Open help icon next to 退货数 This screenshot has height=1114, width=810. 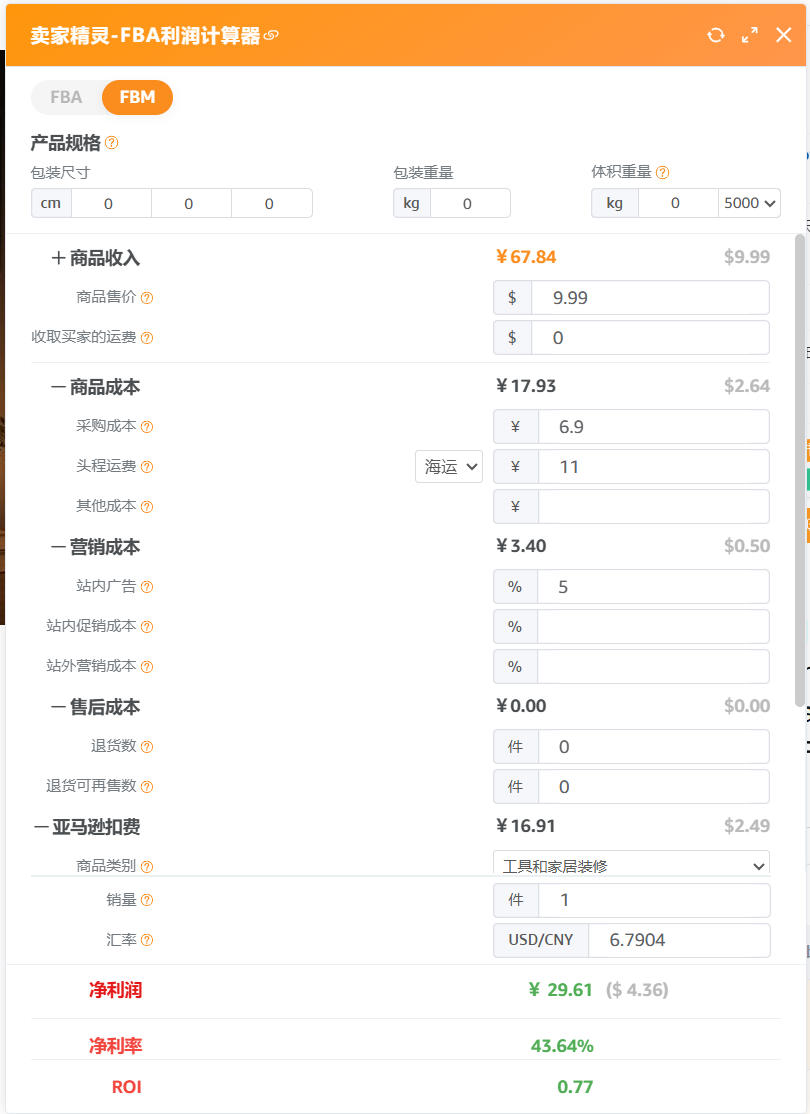[146, 746]
